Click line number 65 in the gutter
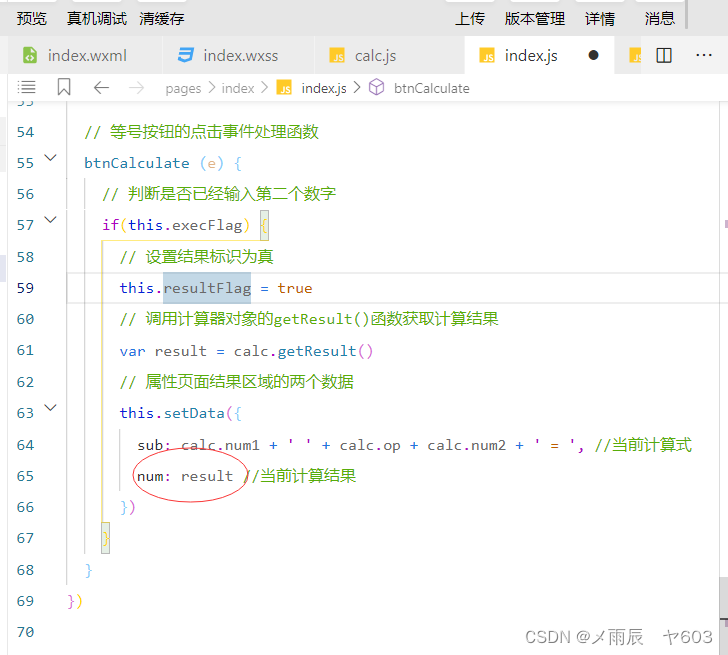The image size is (728, 655). (x=26, y=476)
